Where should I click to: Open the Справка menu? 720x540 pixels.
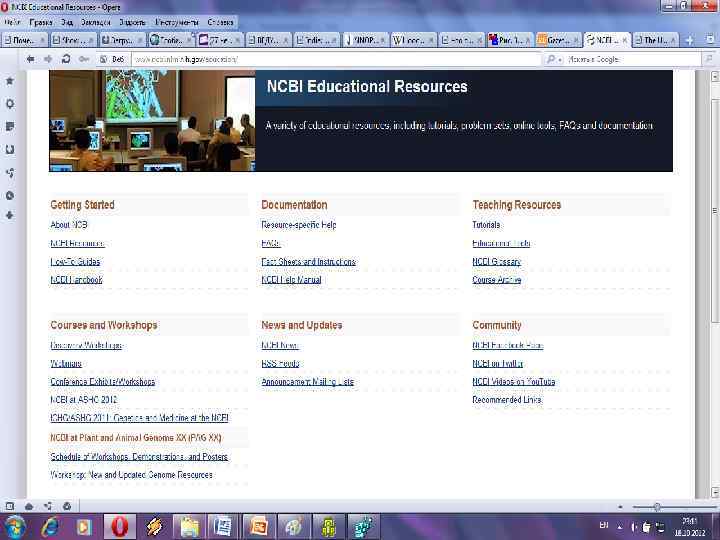pyautogui.click(x=220, y=22)
